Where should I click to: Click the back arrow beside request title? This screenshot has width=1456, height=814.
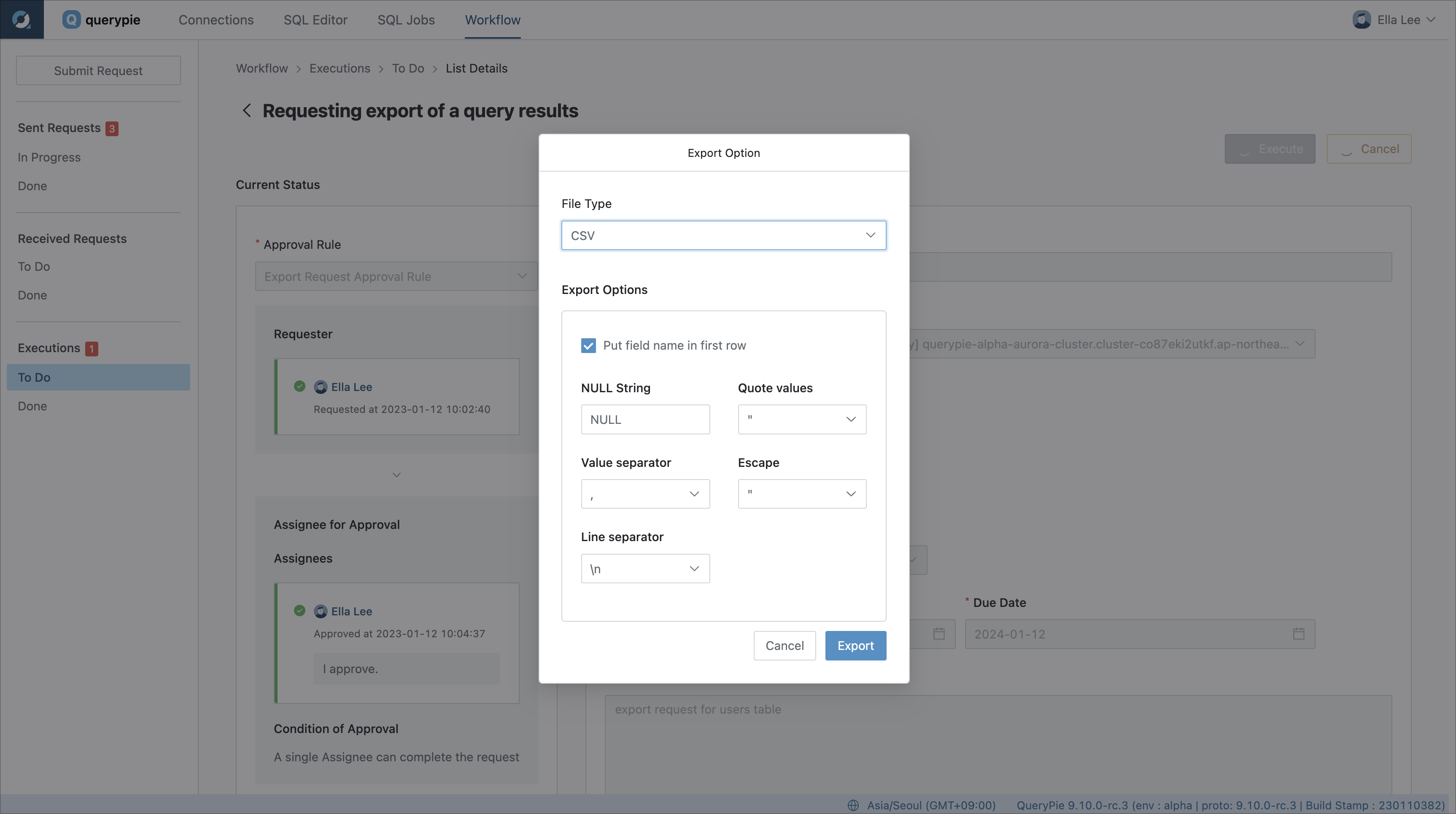[246, 111]
